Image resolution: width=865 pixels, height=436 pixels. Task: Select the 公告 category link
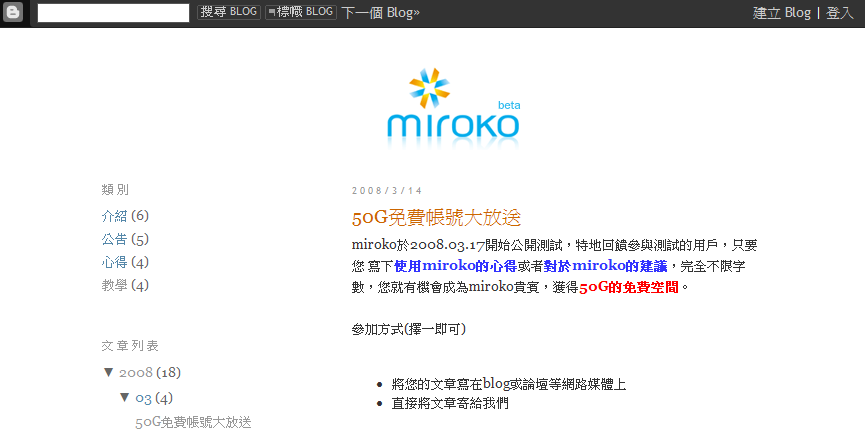coord(114,239)
